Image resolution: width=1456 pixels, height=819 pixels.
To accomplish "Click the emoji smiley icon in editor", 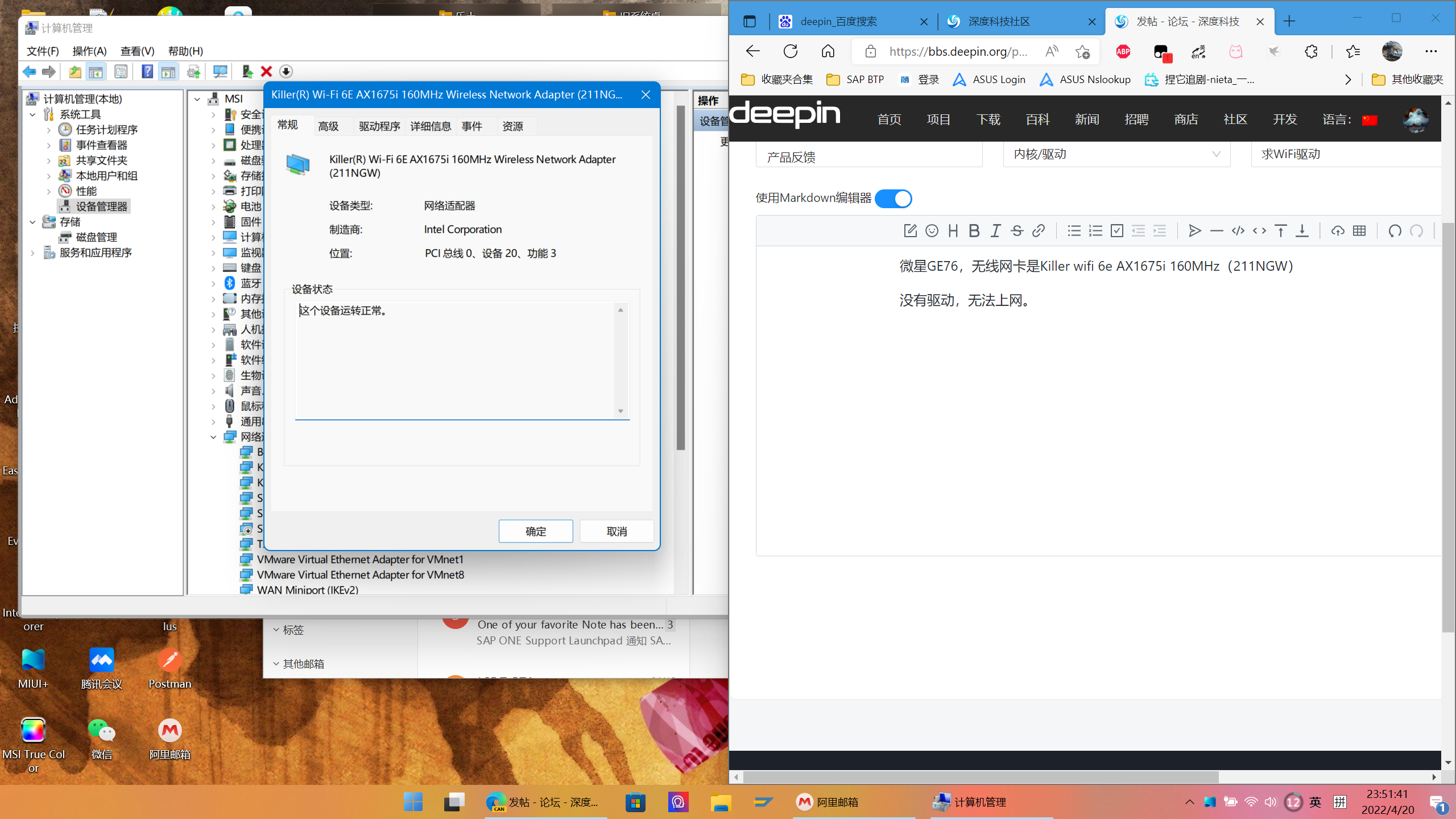I will [x=932, y=231].
